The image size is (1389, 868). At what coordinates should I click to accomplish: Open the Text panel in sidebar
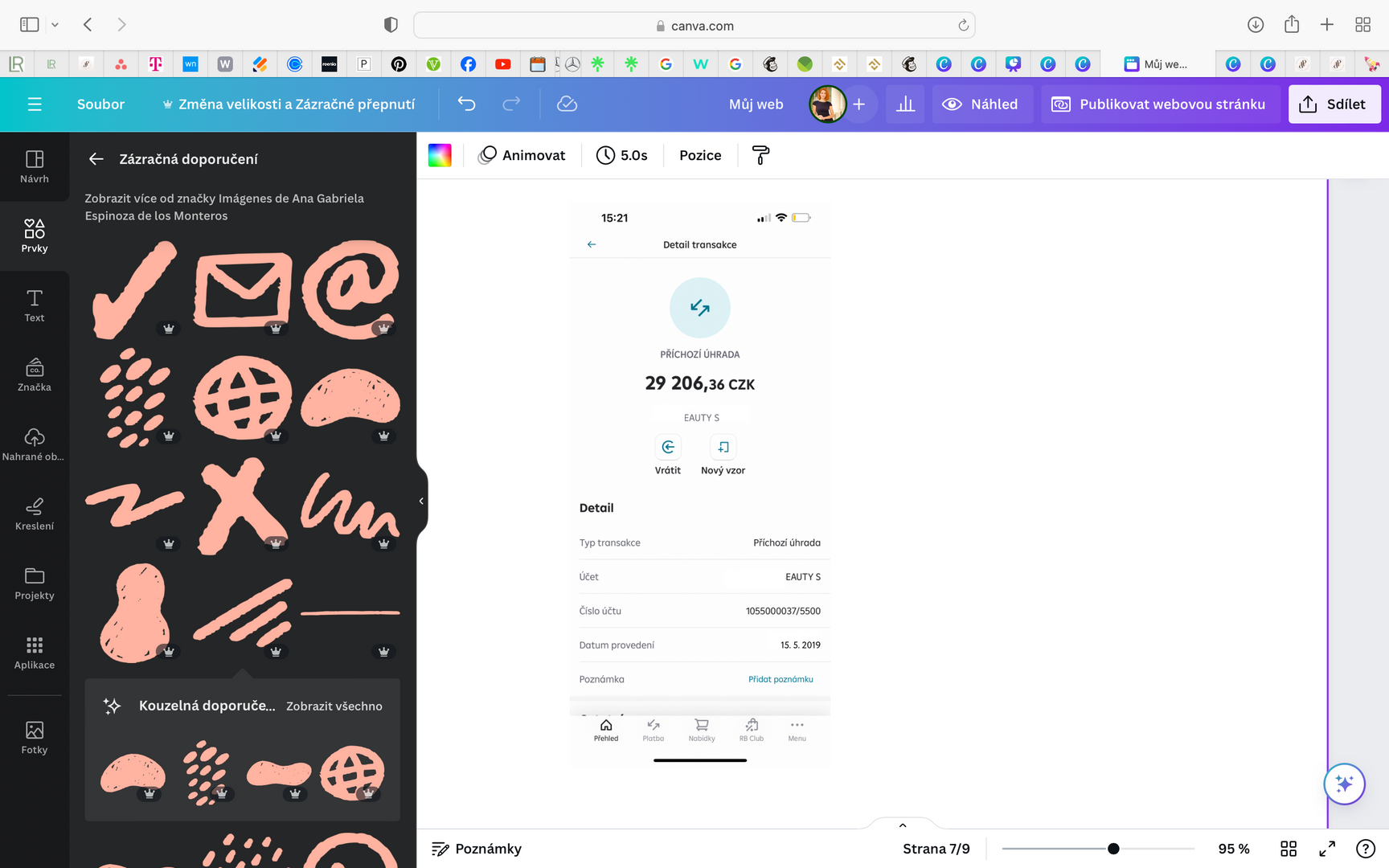[x=35, y=305]
